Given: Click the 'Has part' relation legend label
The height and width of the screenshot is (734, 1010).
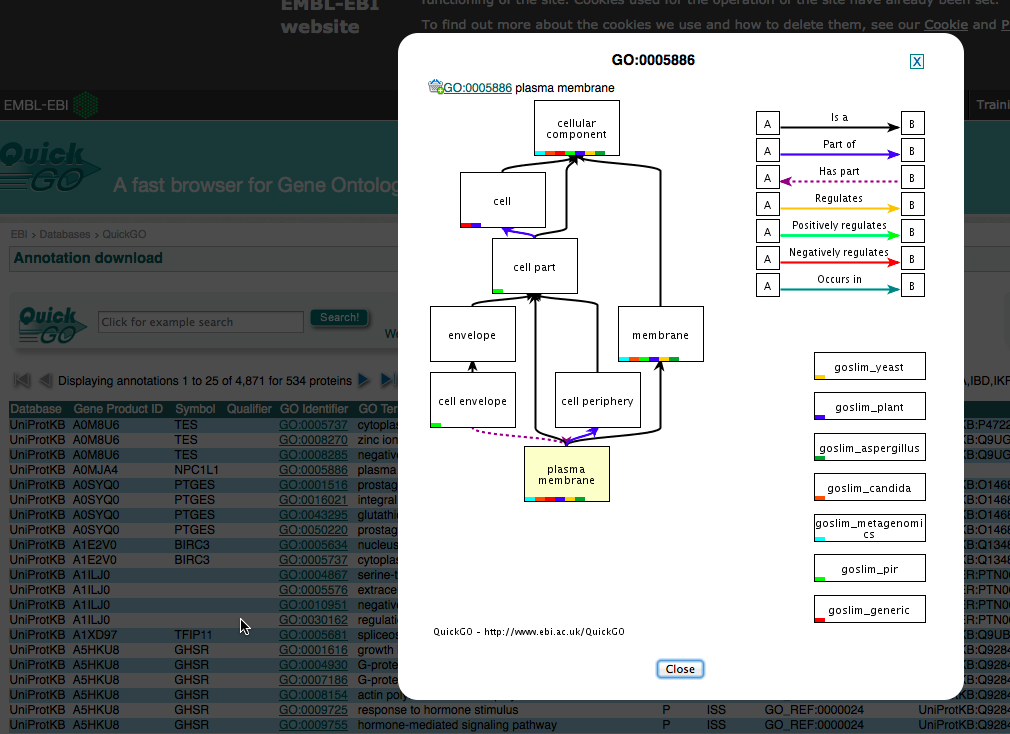Looking at the screenshot, I should tap(839, 171).
